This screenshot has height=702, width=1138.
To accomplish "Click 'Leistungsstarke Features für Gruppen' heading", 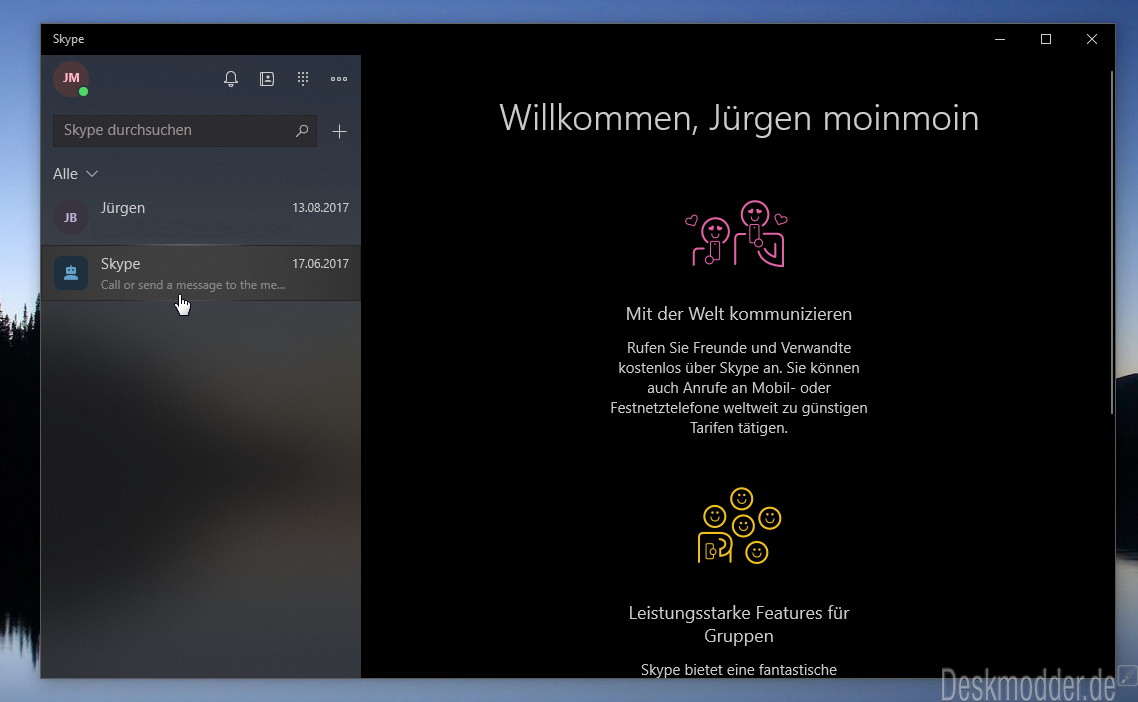I will point(739,624).
